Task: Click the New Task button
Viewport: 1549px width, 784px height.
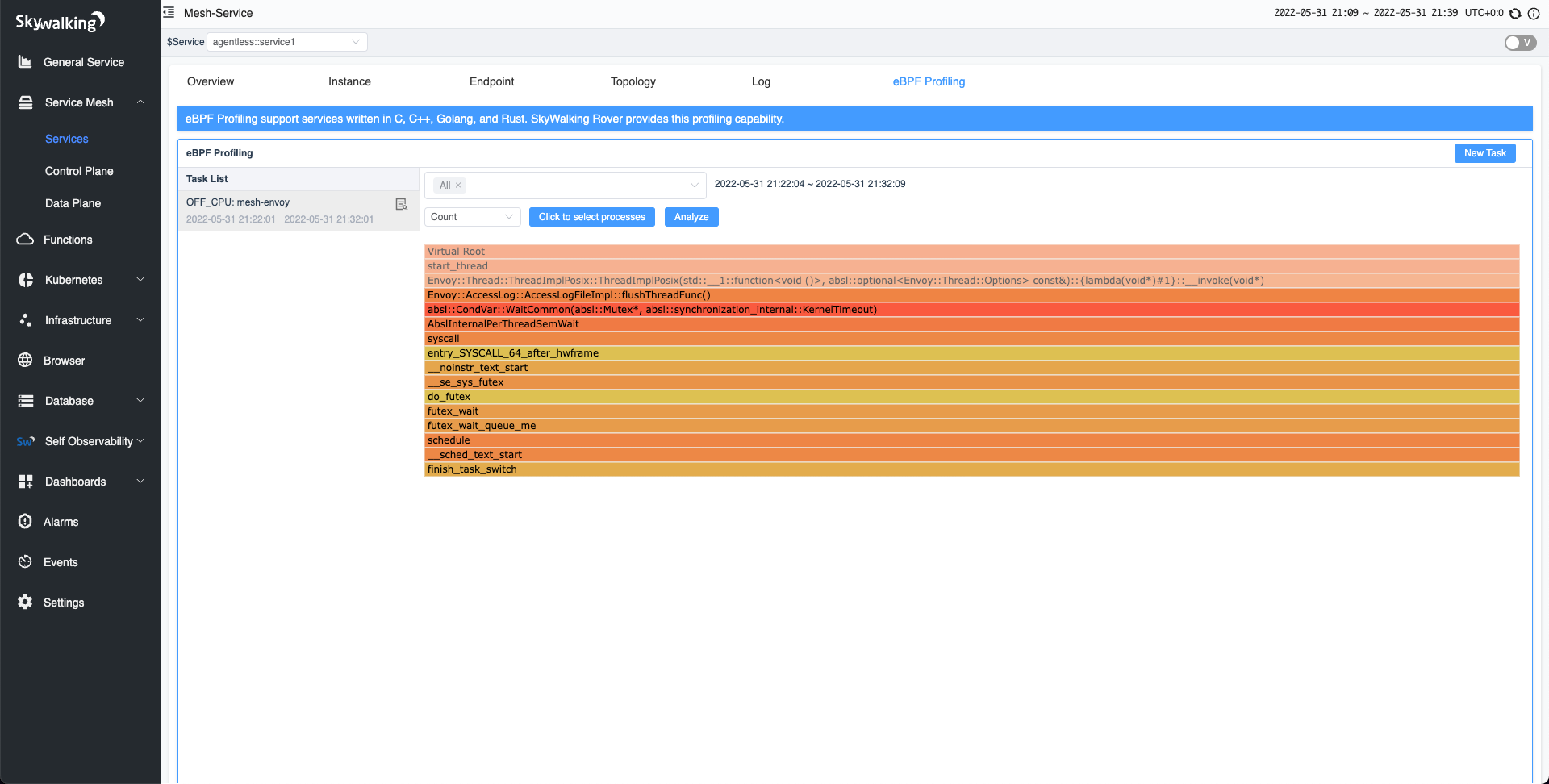Action: pyautogui.click(x=1484, y=152)
